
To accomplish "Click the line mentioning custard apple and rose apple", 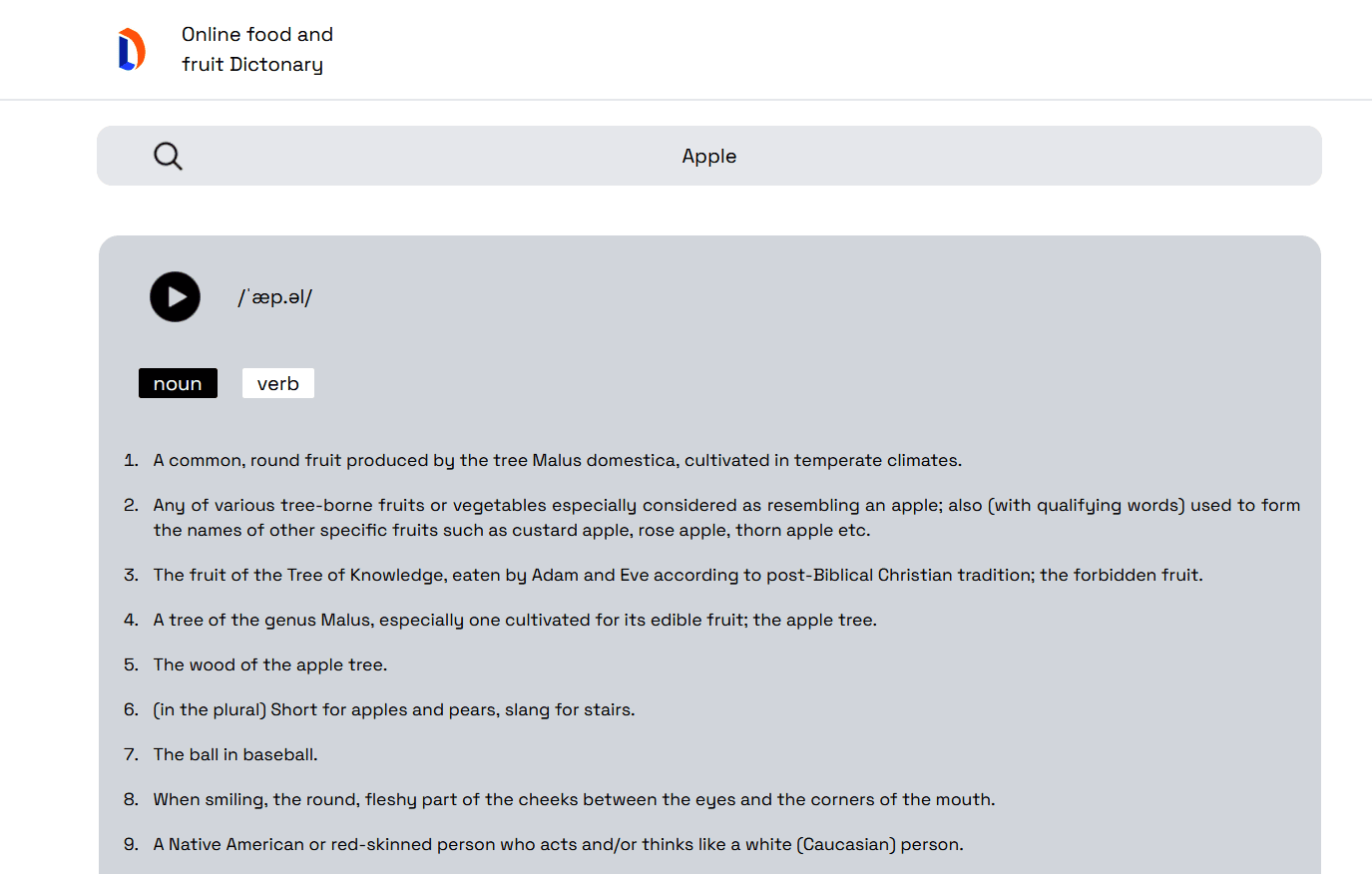I will point(512,530).
